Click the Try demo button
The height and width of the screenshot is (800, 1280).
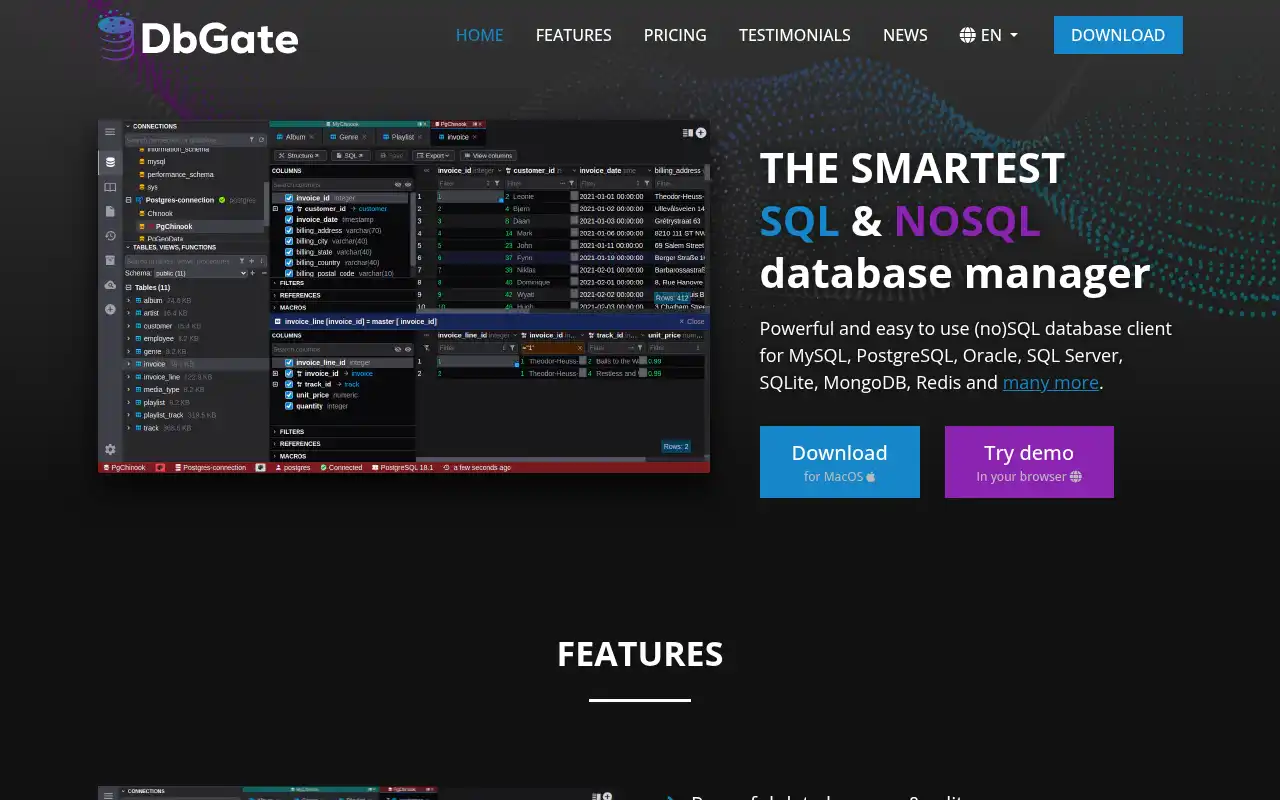point(1029,462)
